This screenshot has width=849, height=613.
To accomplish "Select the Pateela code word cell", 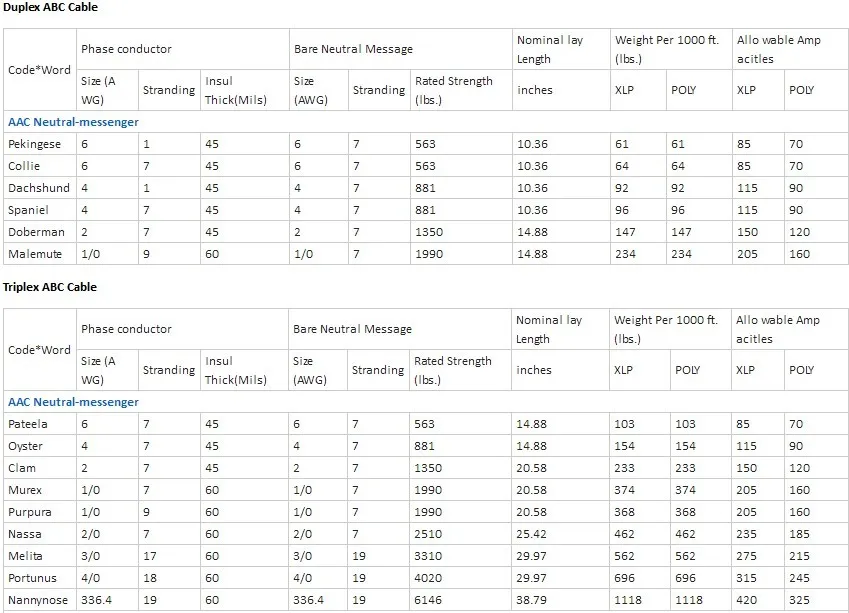I will [27, 424].
